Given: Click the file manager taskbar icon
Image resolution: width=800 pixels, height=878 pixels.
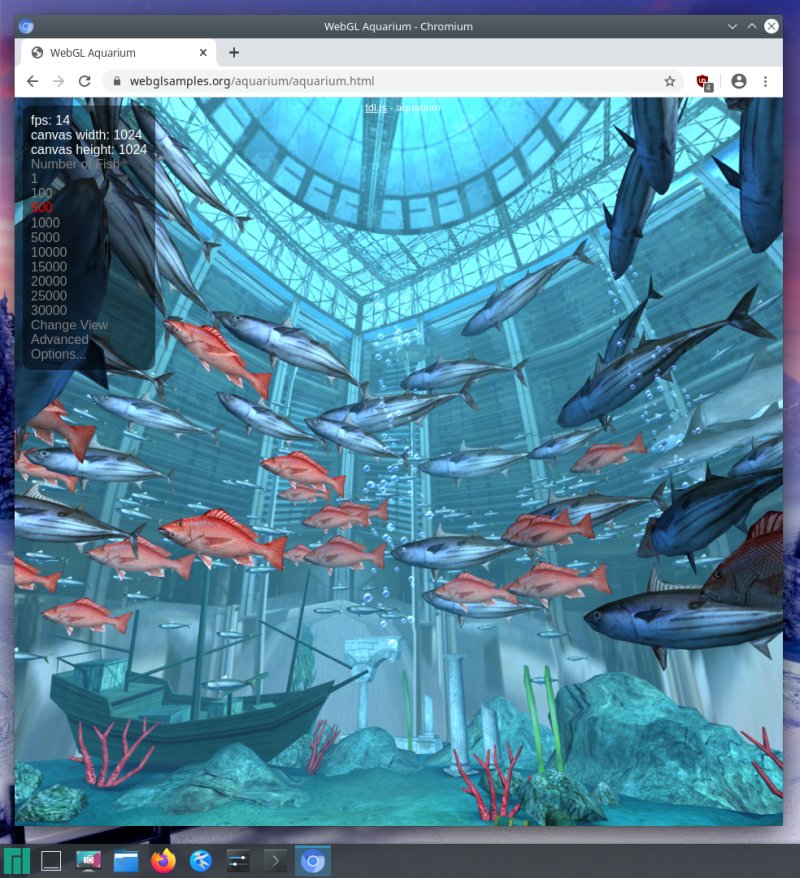Looking at the screenshot, I should pos(125,859).
